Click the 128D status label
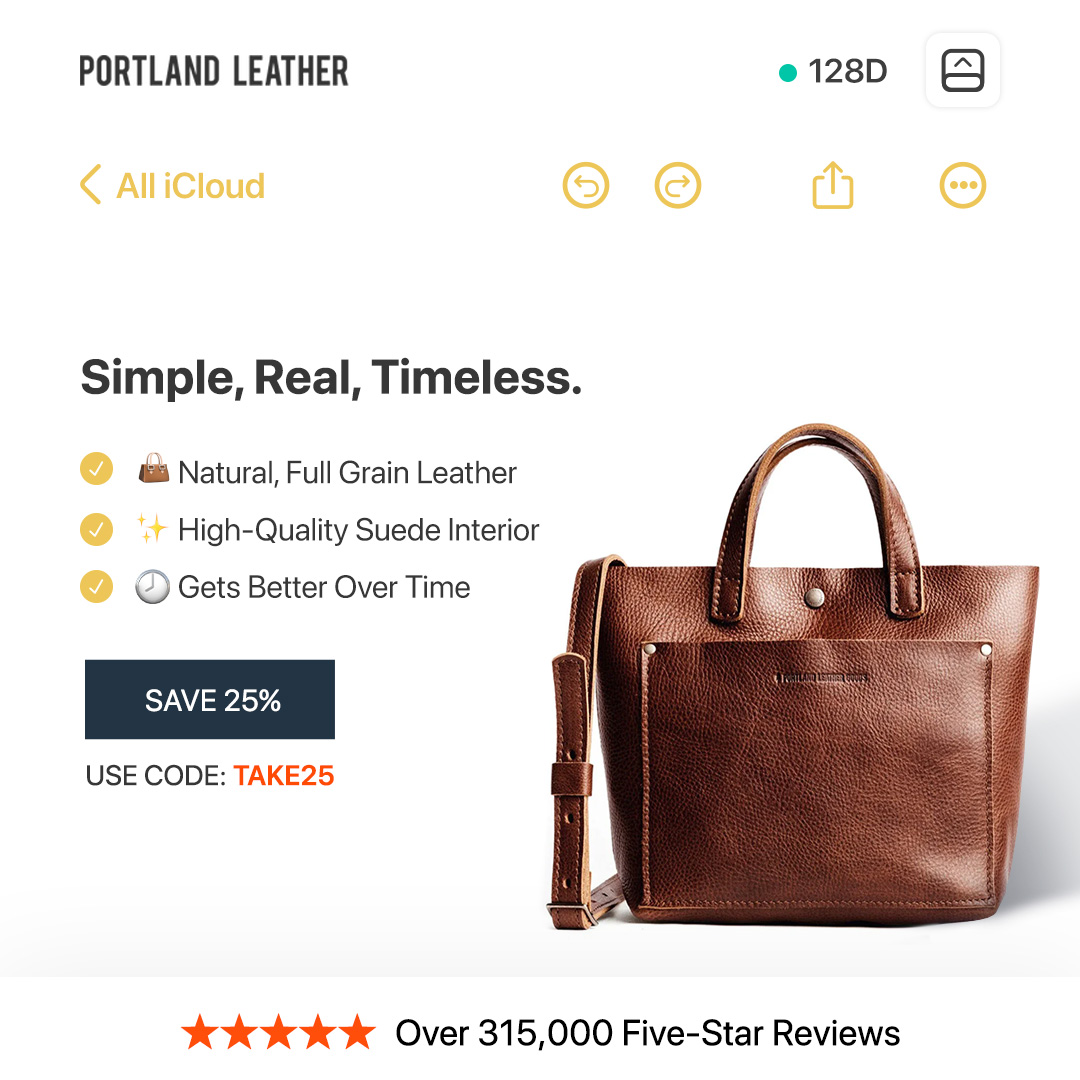 [847, 72]
